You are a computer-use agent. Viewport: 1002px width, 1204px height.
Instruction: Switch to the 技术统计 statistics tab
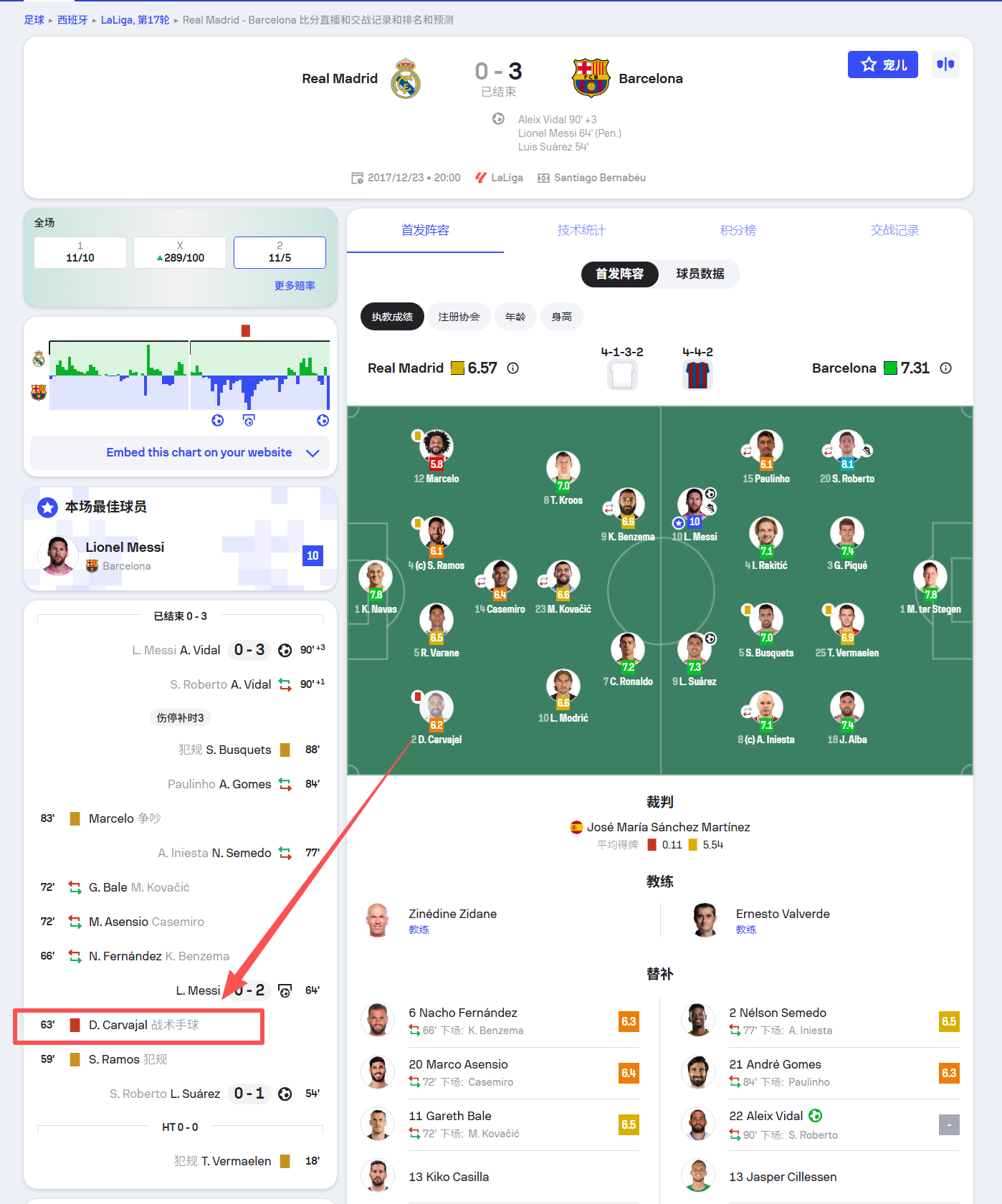(581, 230)
